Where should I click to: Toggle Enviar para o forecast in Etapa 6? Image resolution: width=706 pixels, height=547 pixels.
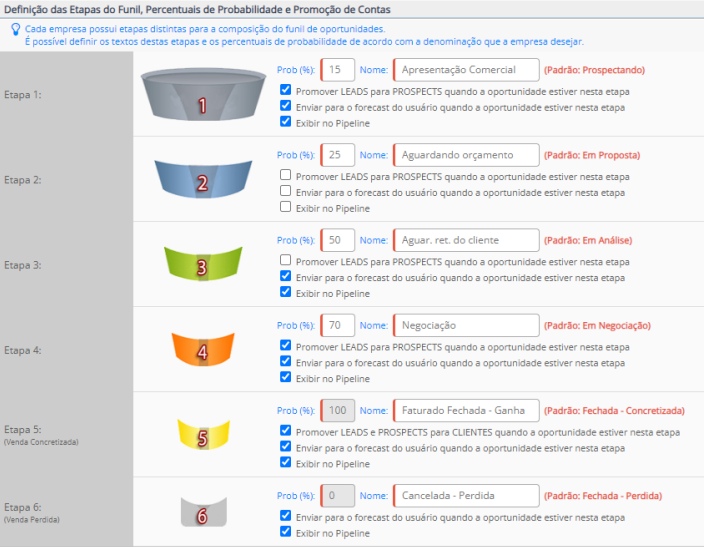click(x=285, y=515)
